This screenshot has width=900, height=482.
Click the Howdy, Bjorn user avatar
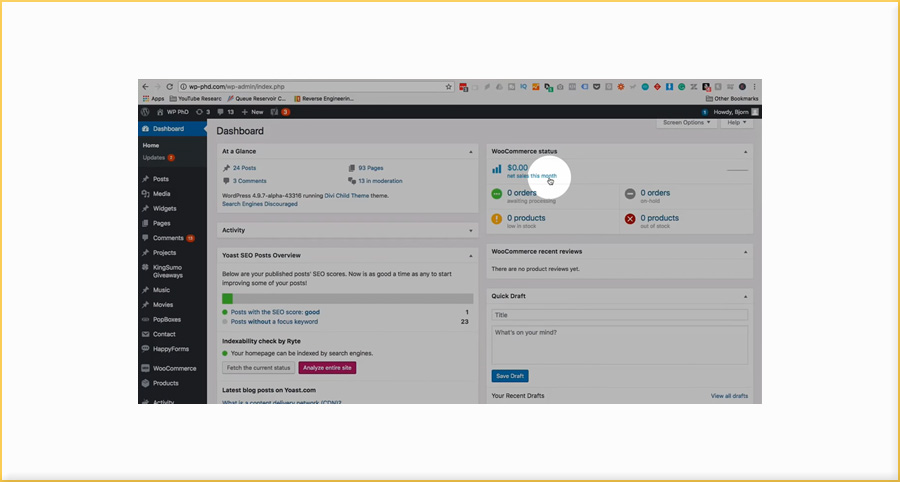click(755, 112)
